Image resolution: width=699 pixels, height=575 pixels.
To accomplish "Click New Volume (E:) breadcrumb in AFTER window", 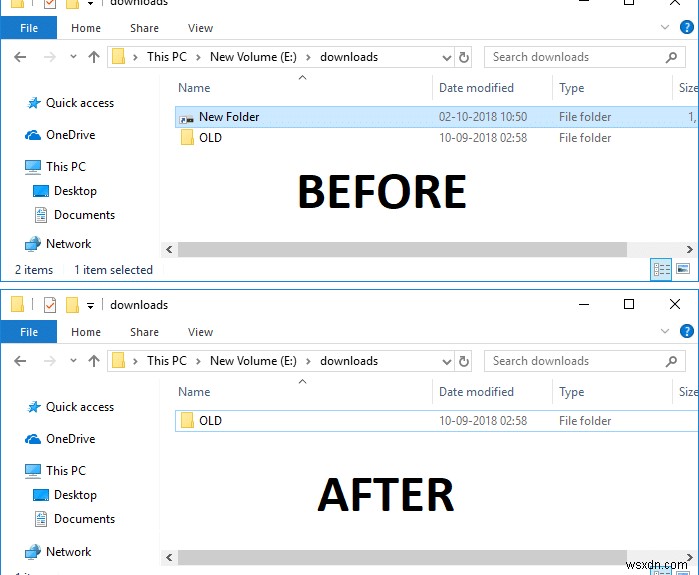I will click(x=253, y=361).
